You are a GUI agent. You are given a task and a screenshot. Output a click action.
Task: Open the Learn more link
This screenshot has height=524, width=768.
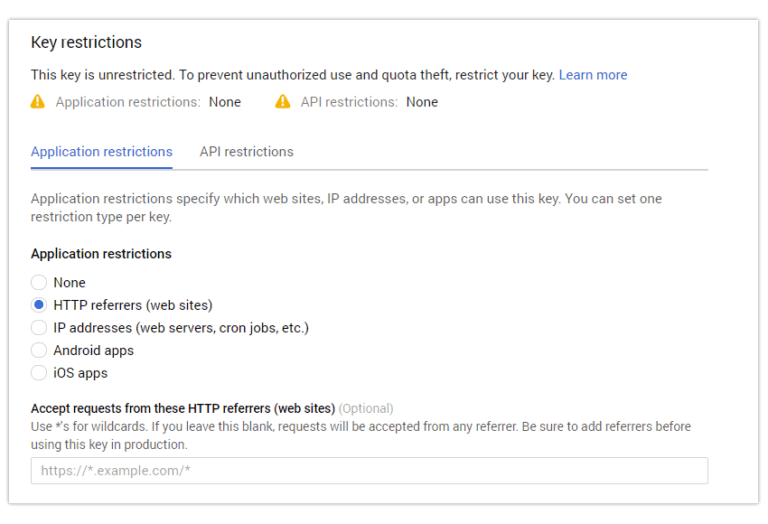pyautogui.click(x=593, y=75)
